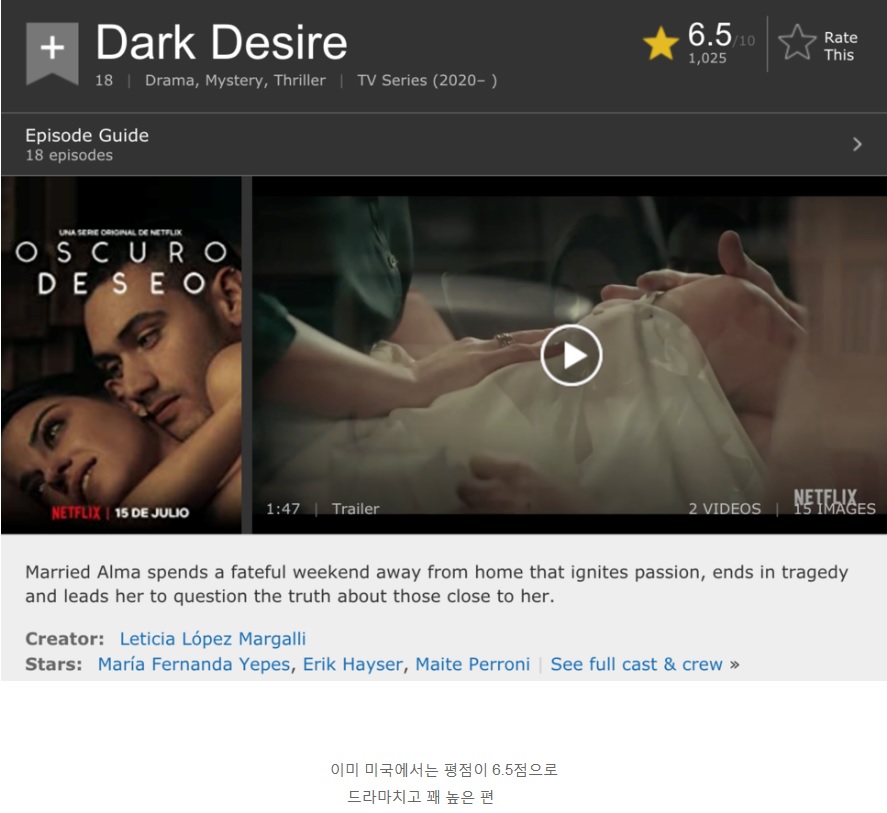This screenshot has width=887, height=813.
Task: Open the Oscuro Deseo poster image
Action: [121, 355]
